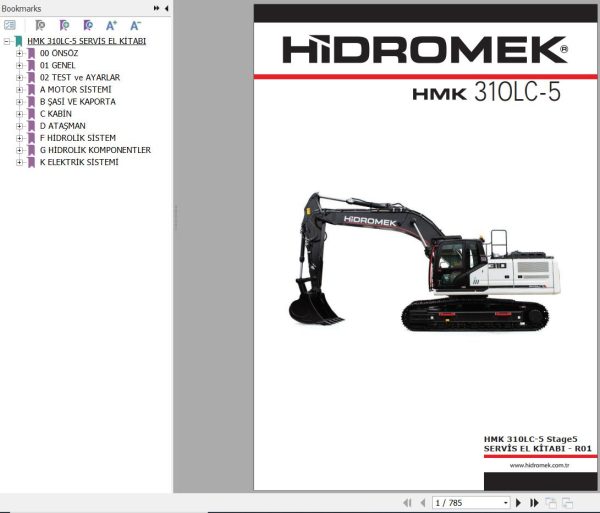The height and width of the screenshot is (513, 600).
Task: Open the G HİDROLİK KOMPONENTLER bookmark
Action: click(95, 150)
